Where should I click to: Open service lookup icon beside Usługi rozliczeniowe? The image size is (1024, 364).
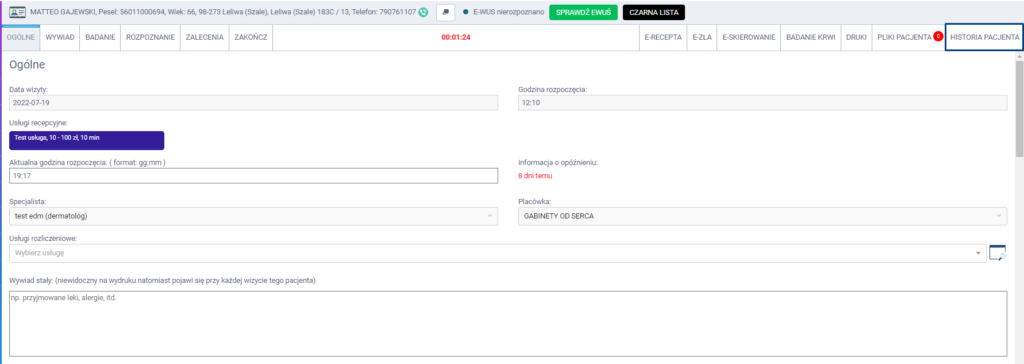pyautogui.click(x=997, y=253)
